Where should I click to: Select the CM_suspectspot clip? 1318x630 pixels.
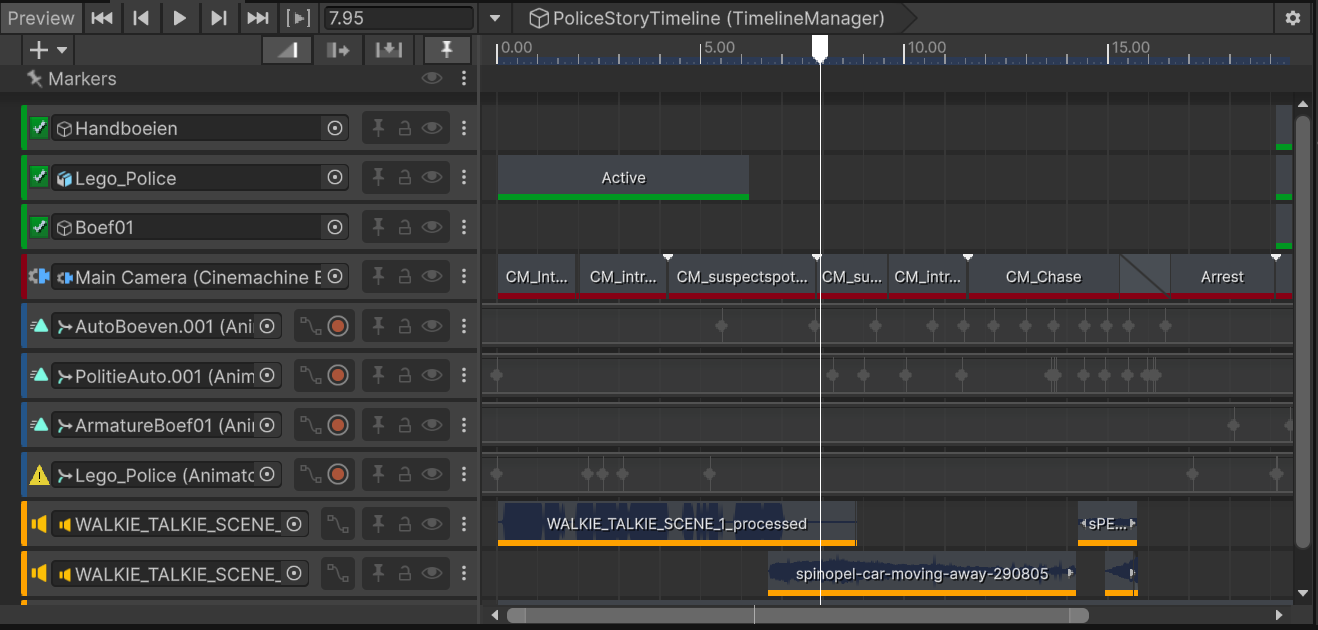click(742, 276)
